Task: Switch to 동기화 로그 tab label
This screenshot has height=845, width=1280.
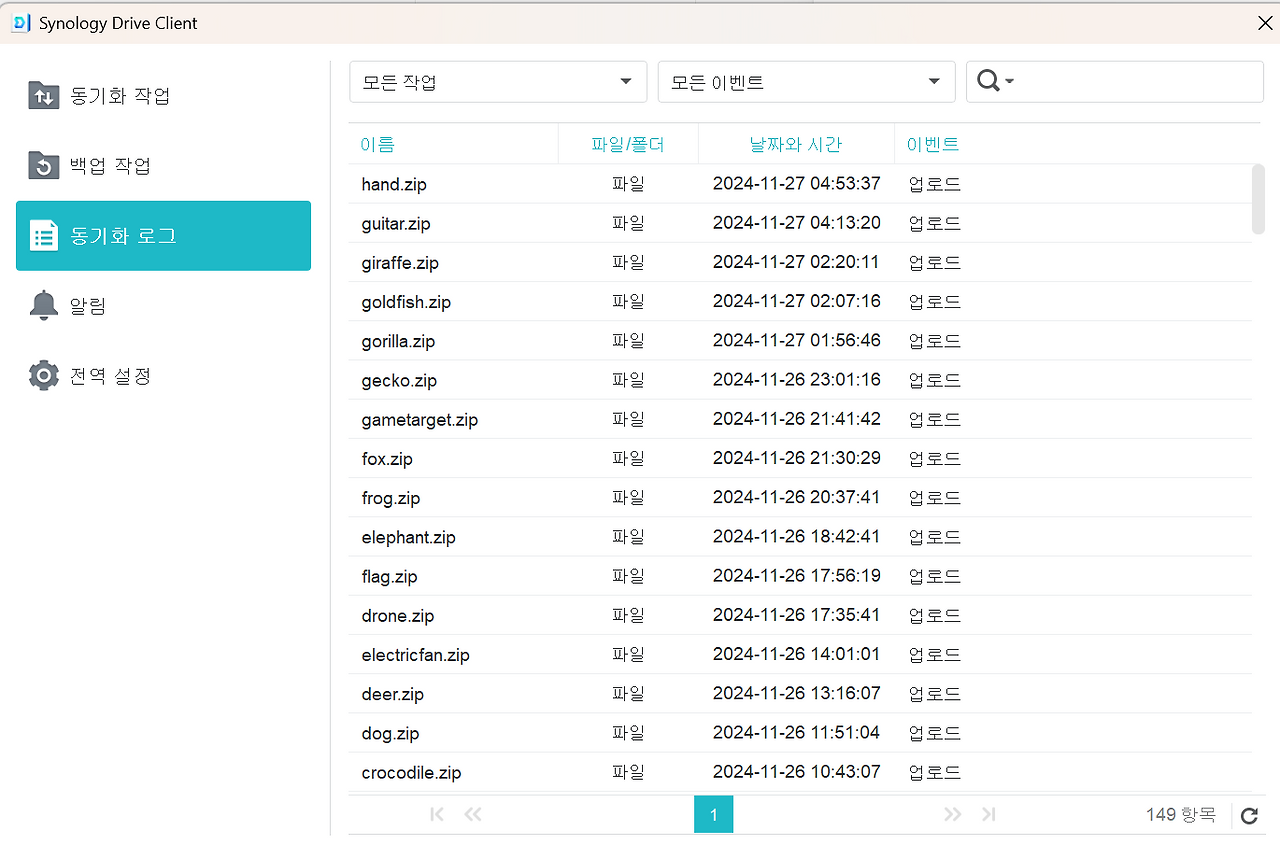Action: pyautogui.click(x=123, y=236)
